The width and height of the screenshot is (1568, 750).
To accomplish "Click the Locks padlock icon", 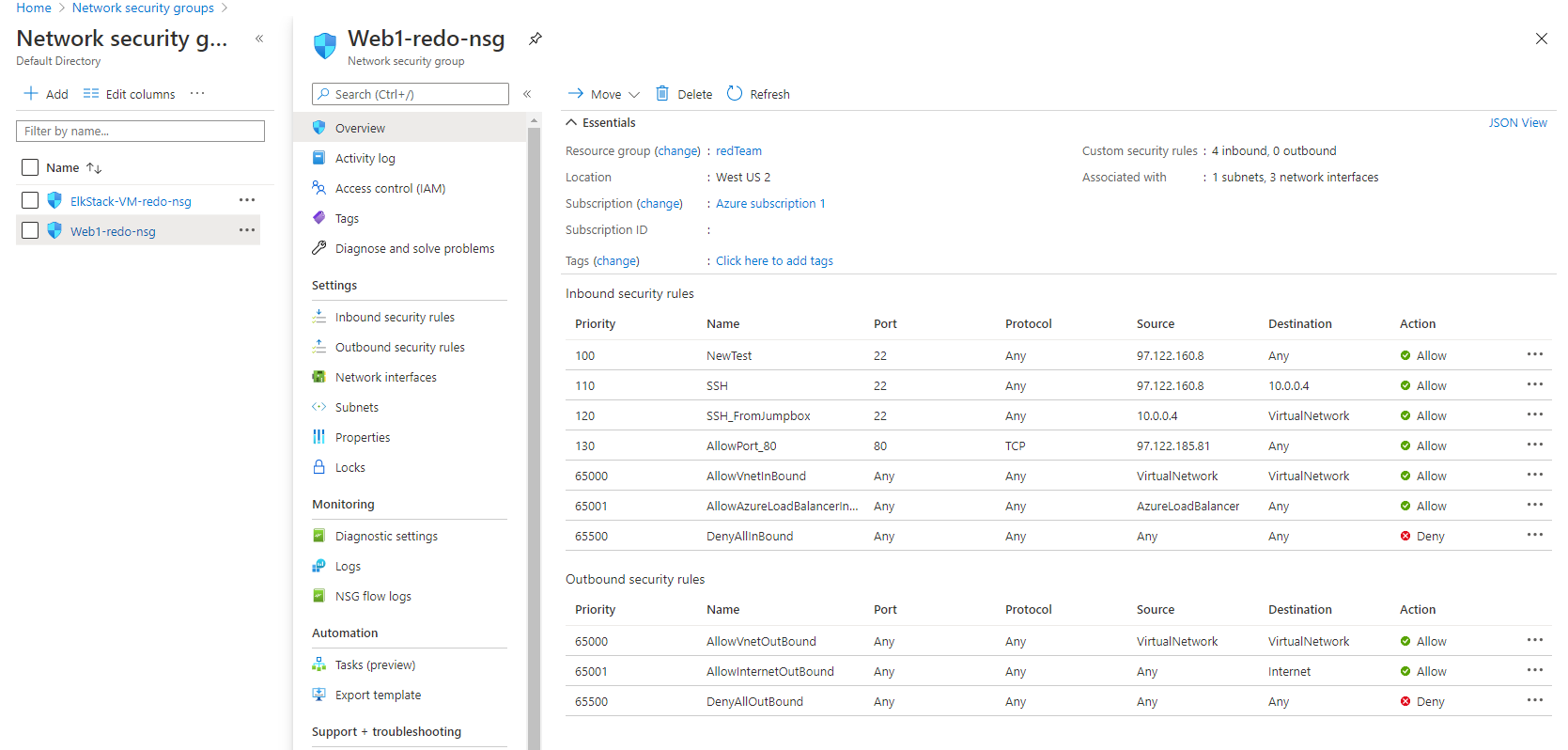I will (319, 467).
